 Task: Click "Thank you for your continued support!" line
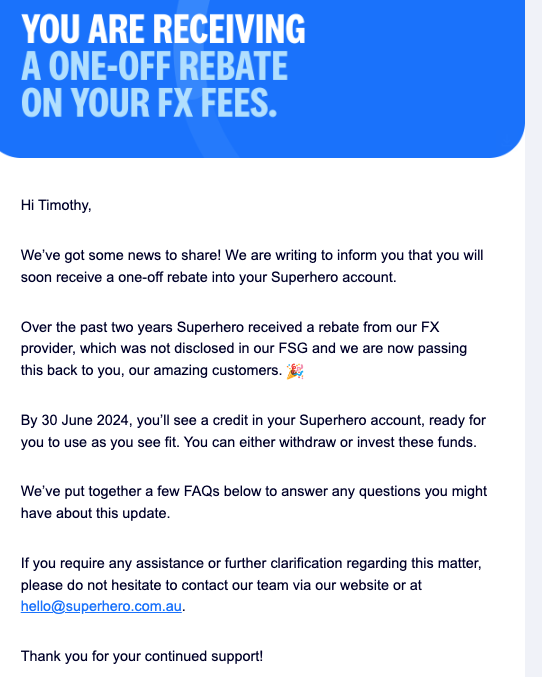(x=142, y=656)
